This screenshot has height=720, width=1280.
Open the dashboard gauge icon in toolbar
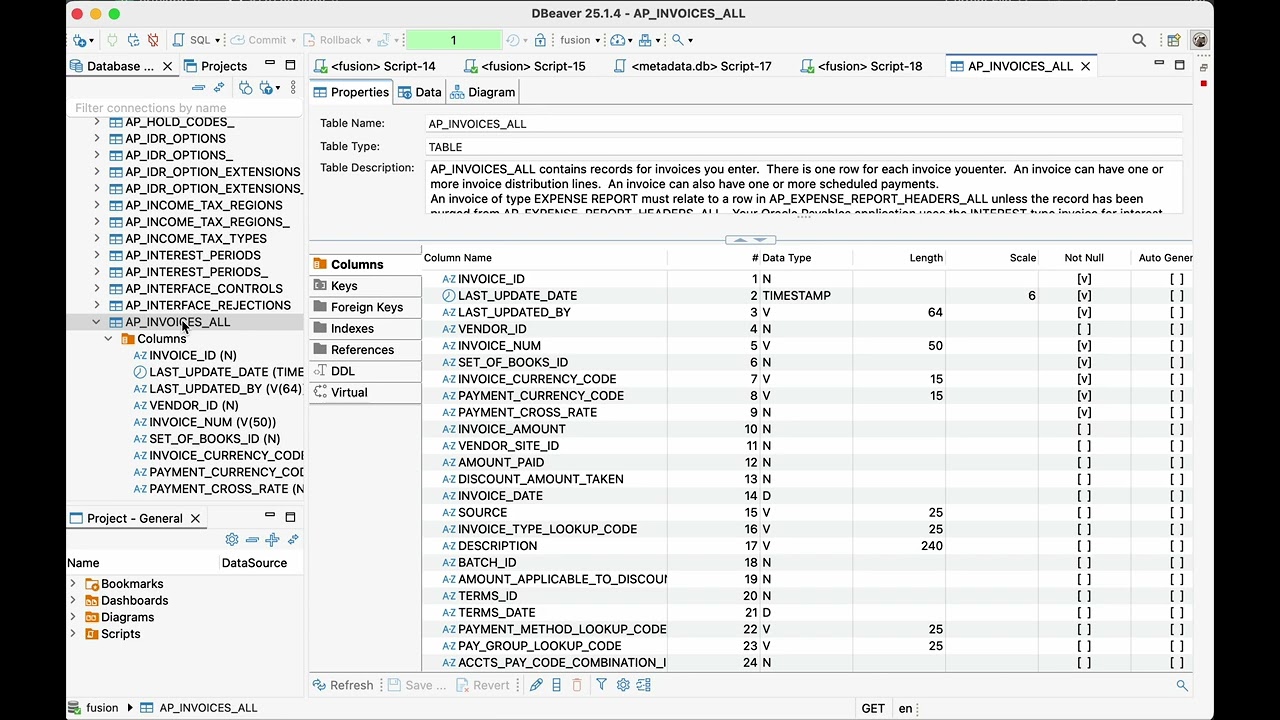point(618,40)
